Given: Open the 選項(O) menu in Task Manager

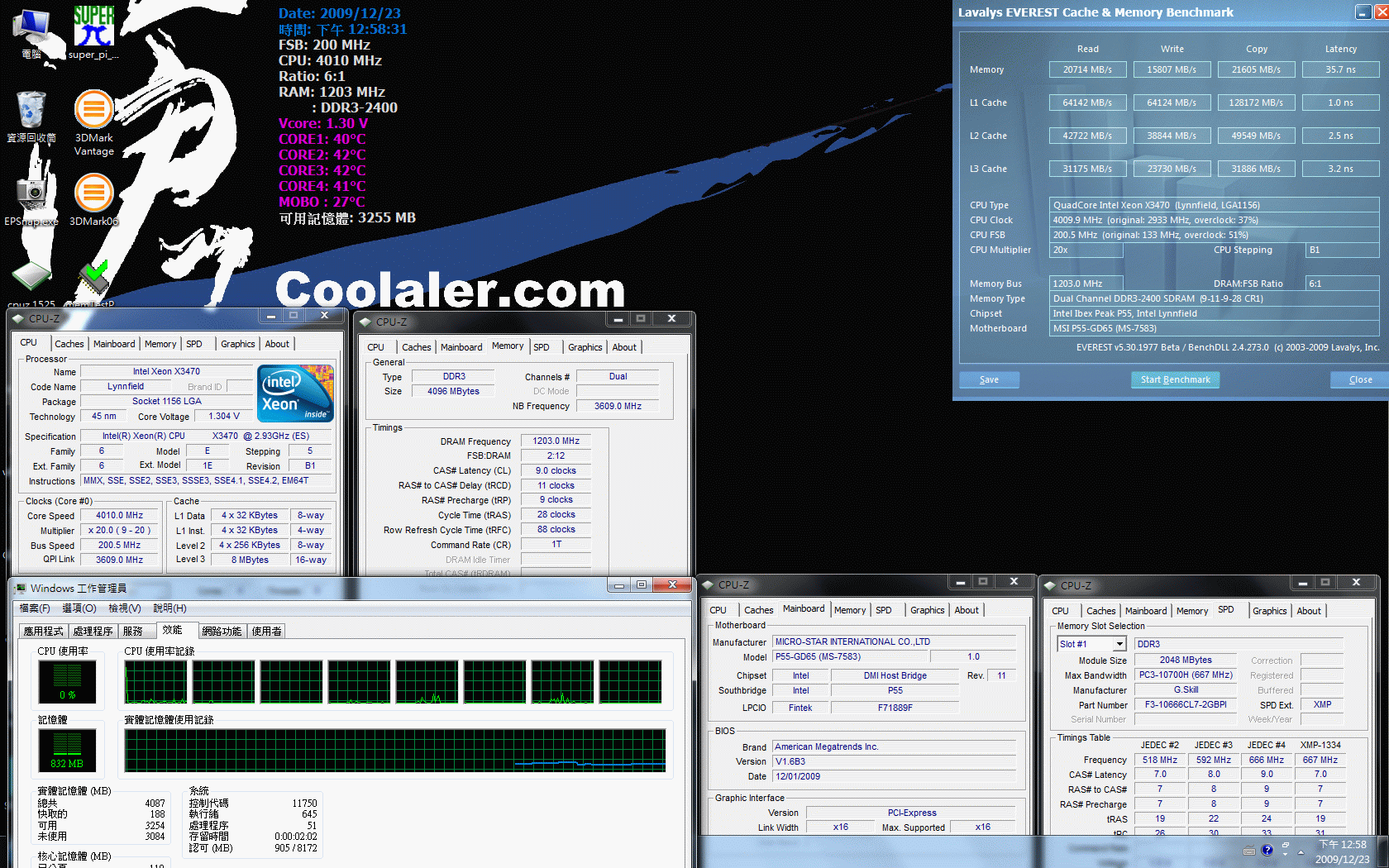Looking at the screenshot, I should 79,608.
